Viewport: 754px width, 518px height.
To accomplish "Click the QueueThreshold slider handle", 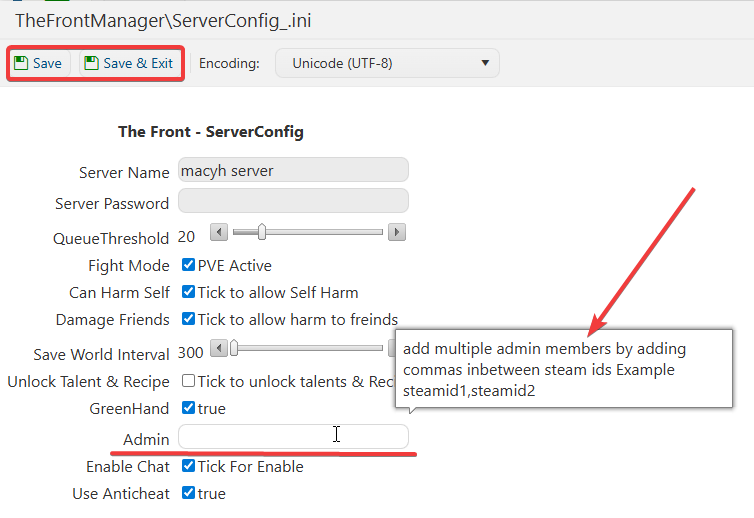I will click(x=262, y=232).
